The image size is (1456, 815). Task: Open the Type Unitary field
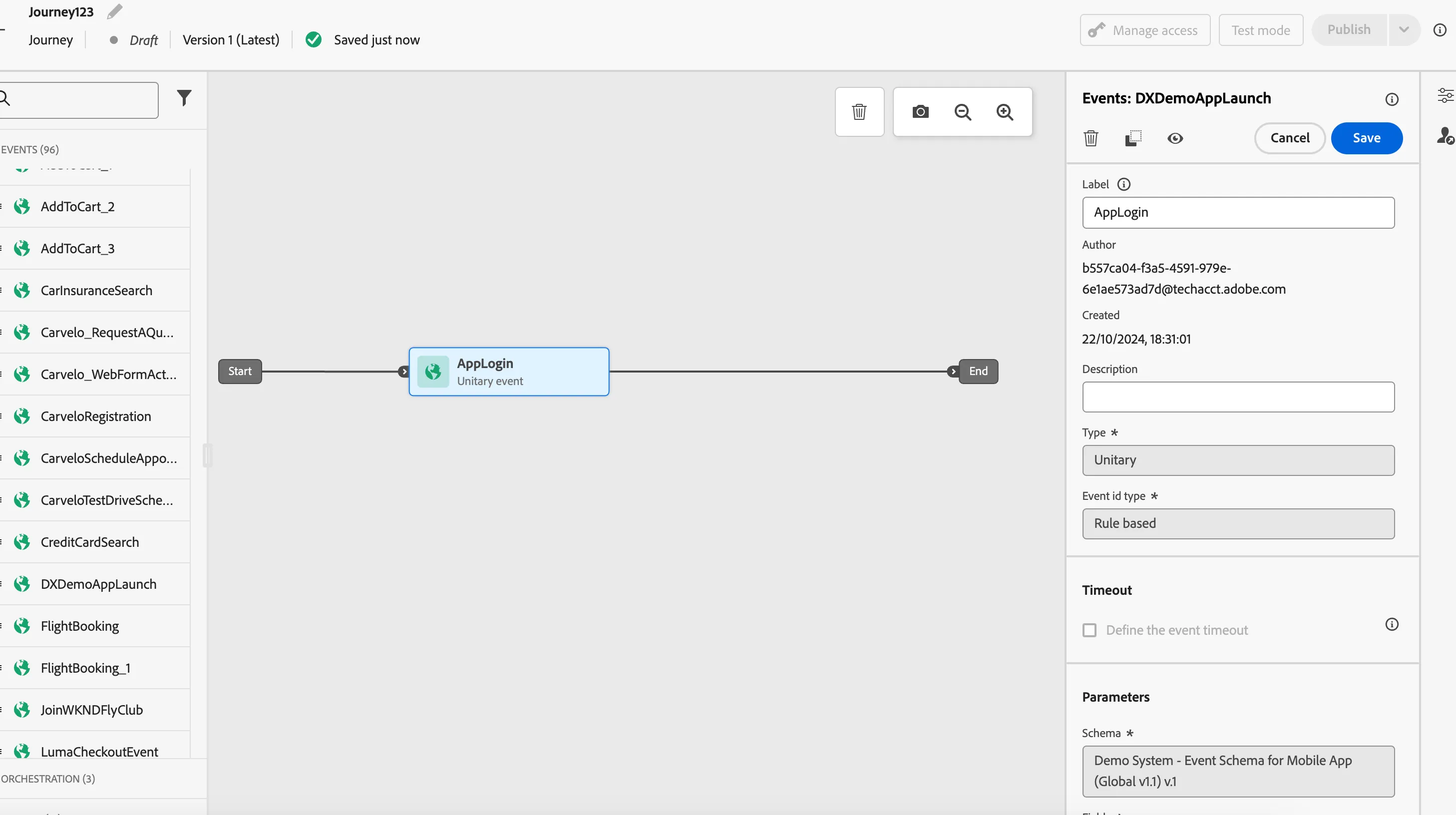(1238, 460)
